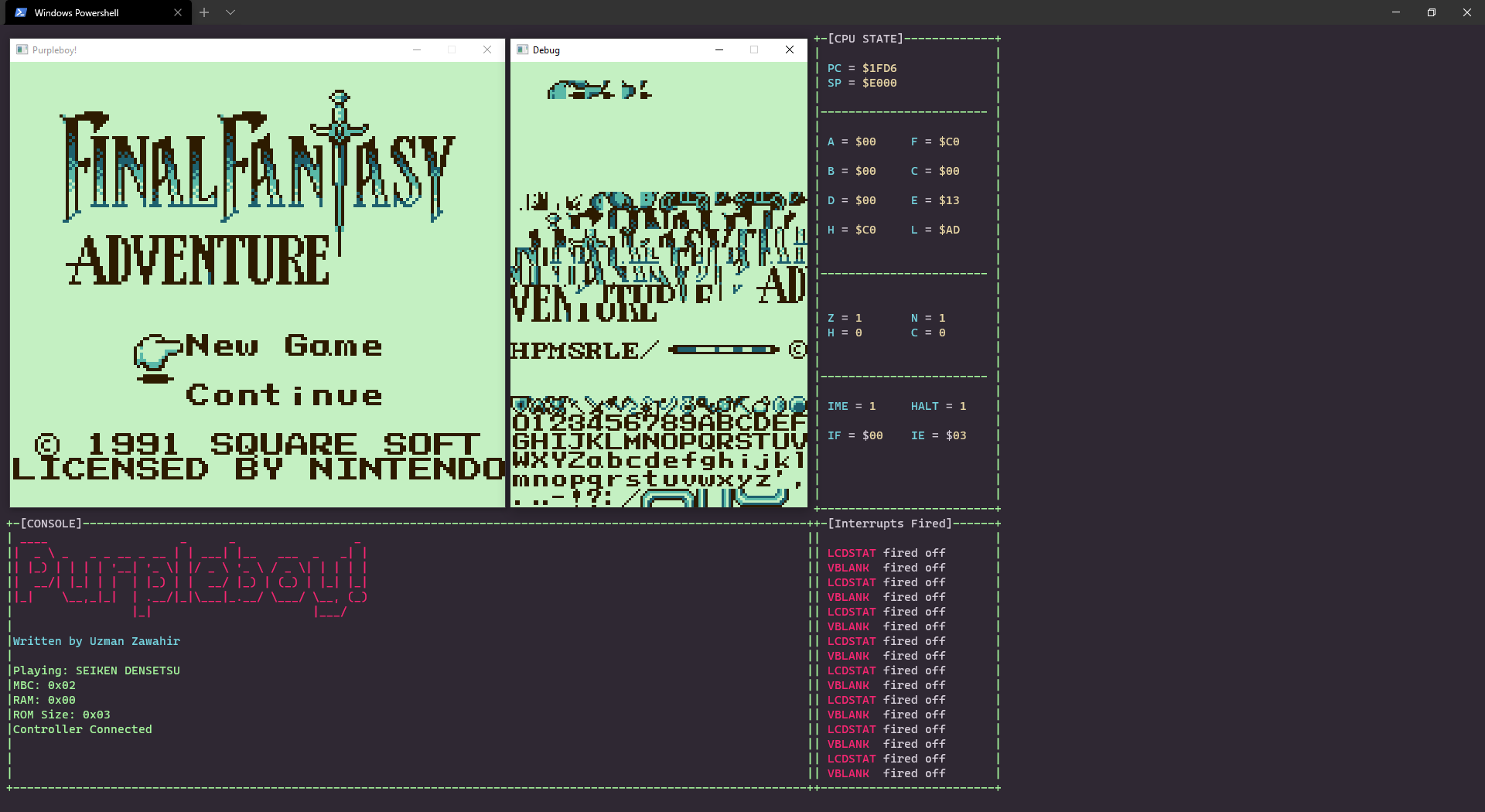1485x812 pixels.
Task: Click the F = $C0 register
Action: [935, 142]
